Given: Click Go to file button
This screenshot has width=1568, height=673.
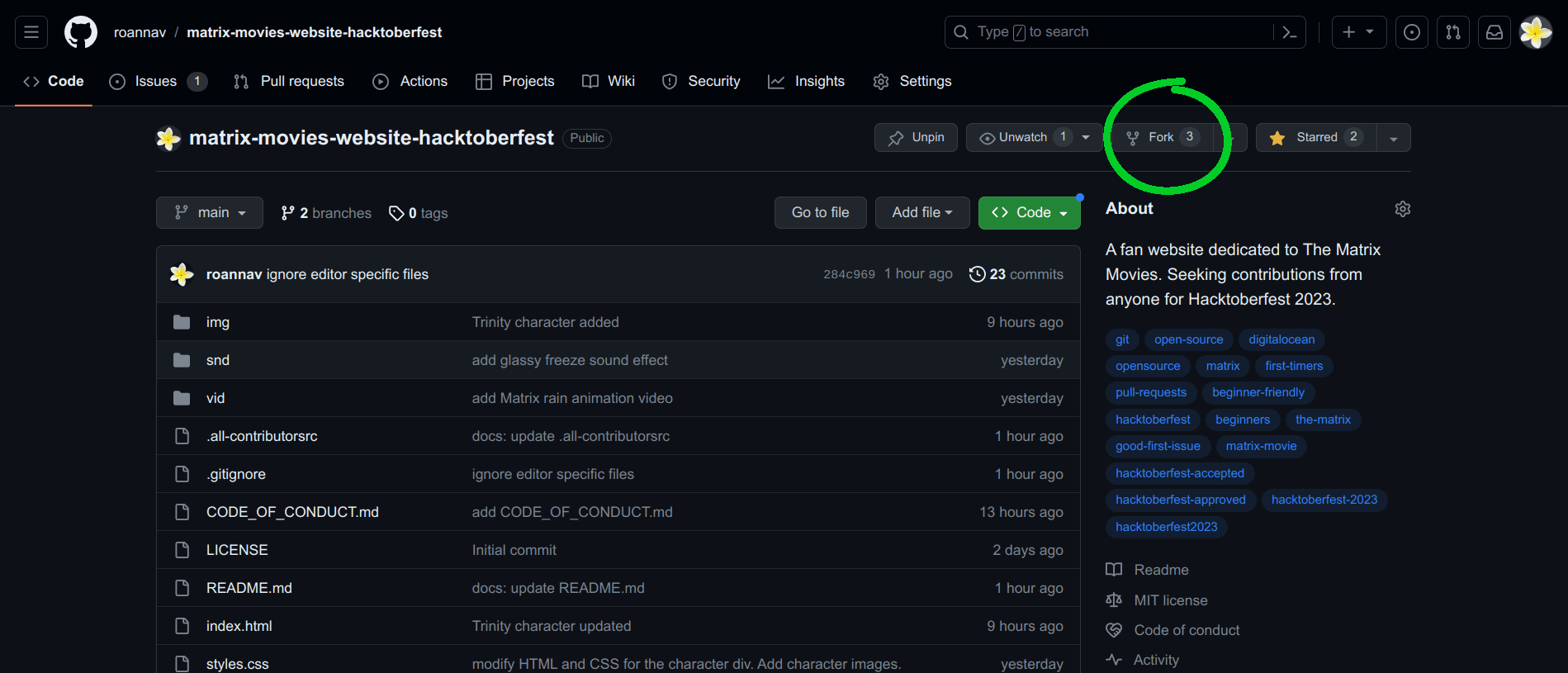Looking at the screenshot, I should click(x=820, y=212).
